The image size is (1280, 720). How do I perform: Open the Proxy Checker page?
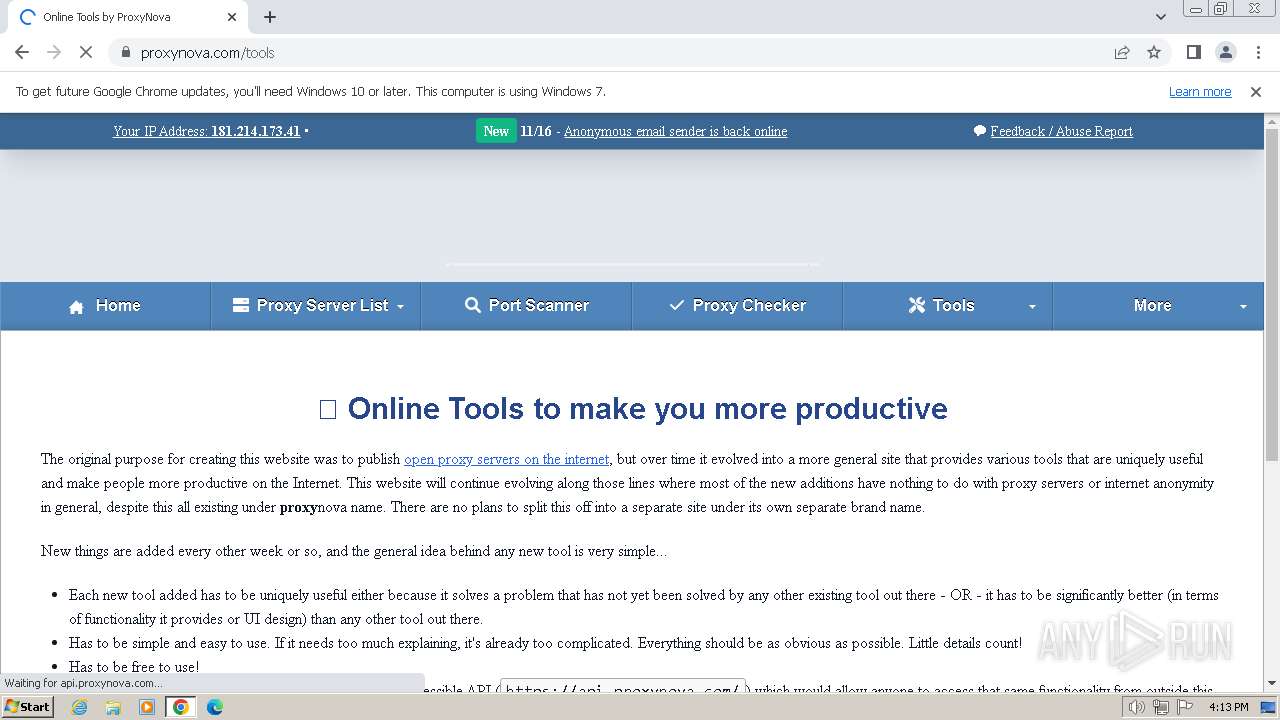pos(738,306)
